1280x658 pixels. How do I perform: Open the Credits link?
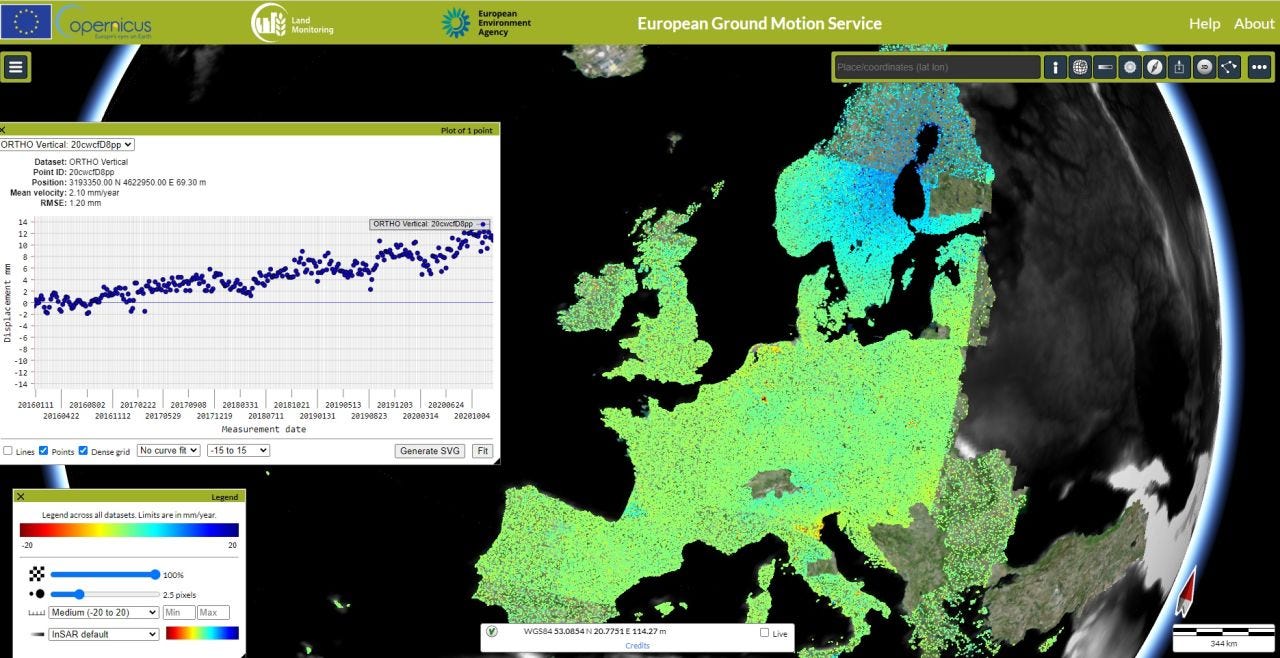click(x=637, y=645)
